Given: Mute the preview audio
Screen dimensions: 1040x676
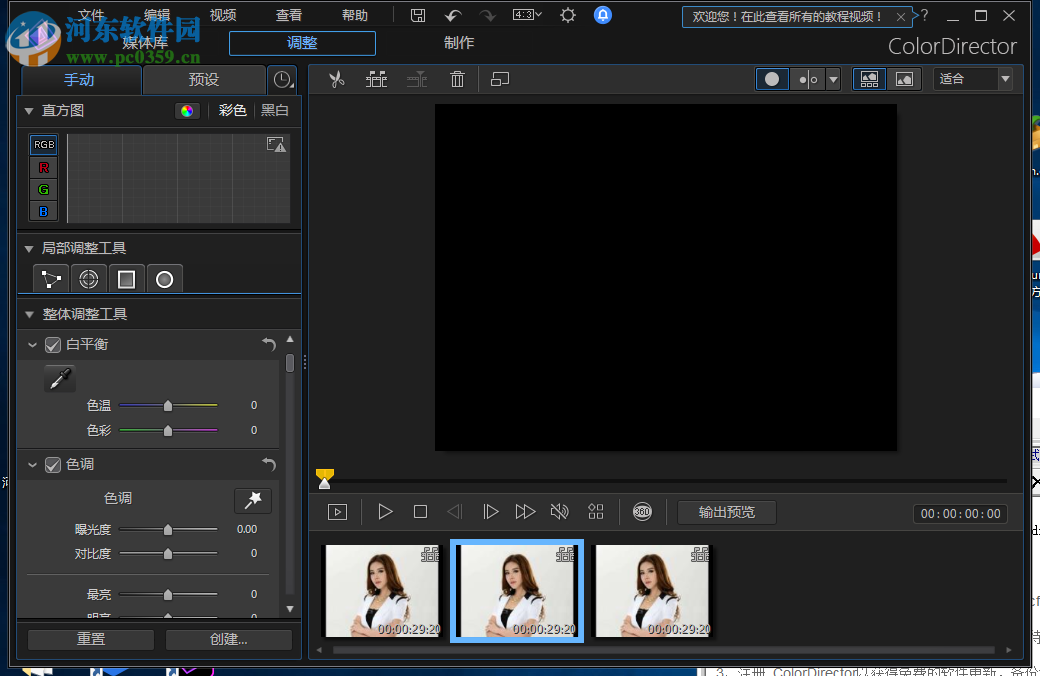Looking at the screenshot, I should coord(559,511).
